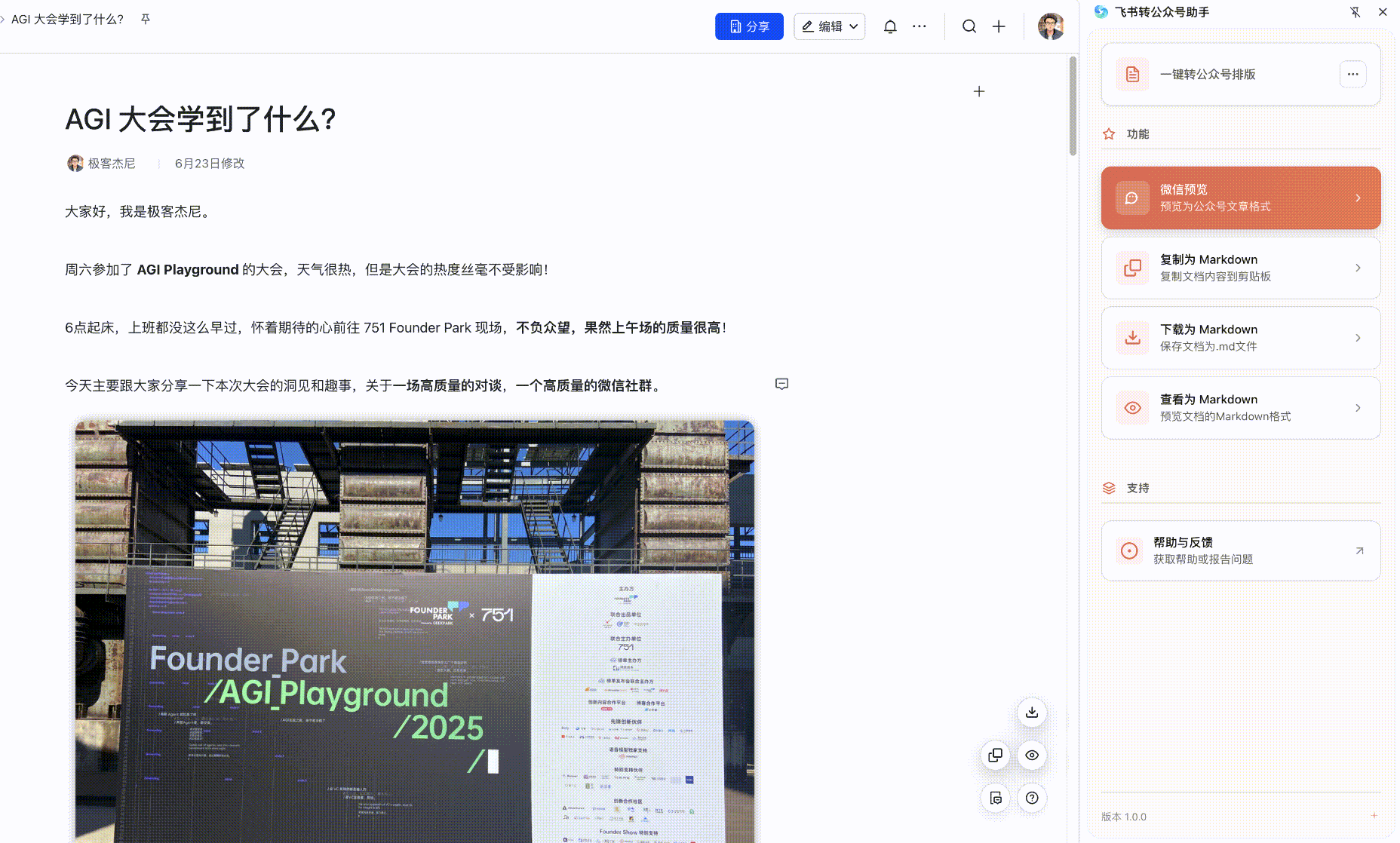This screenshot has height=843, width=1400.
Task: Click the floating document icon button
Action: click(x=996, y=798)
